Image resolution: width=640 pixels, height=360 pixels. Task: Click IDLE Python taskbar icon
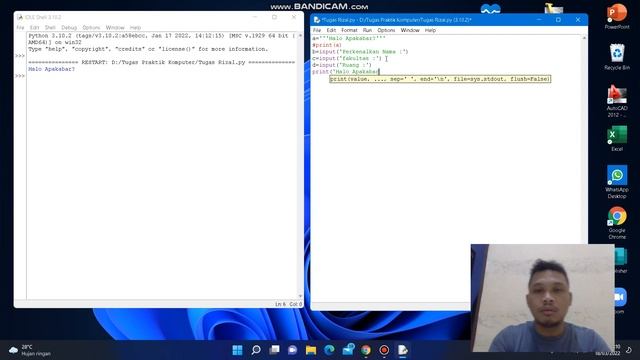(402, 350)
